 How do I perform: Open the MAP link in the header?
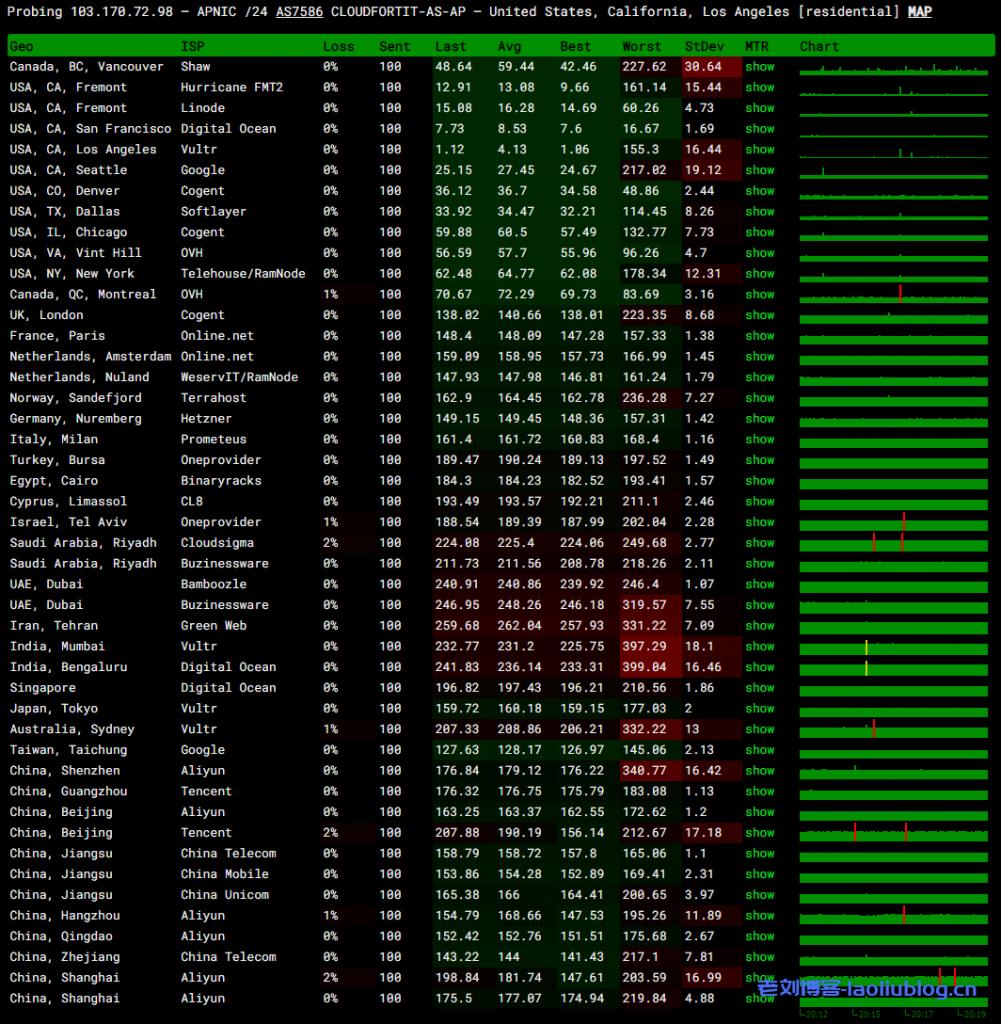click(x=919, y=12)
